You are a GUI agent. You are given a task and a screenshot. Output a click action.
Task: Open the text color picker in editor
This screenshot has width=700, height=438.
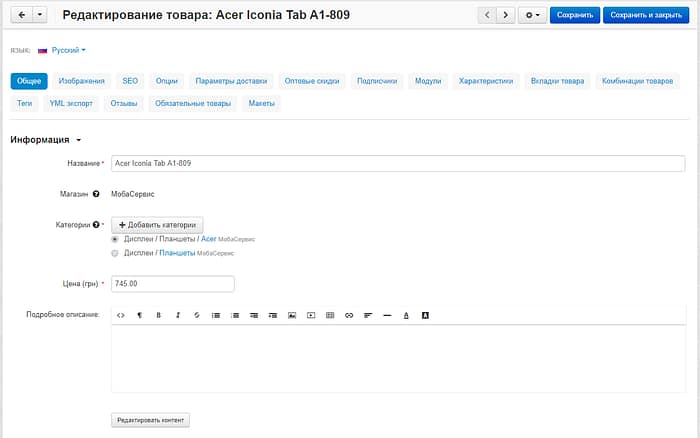click(x=406, y=315)
